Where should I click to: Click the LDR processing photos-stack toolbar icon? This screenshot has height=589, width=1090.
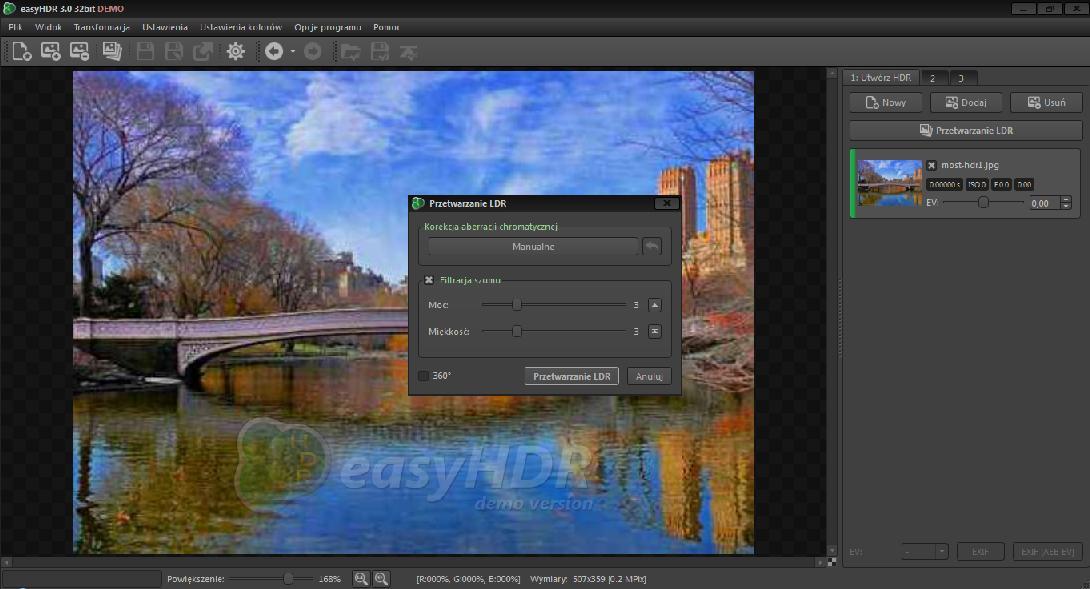(x=112, y=51)
